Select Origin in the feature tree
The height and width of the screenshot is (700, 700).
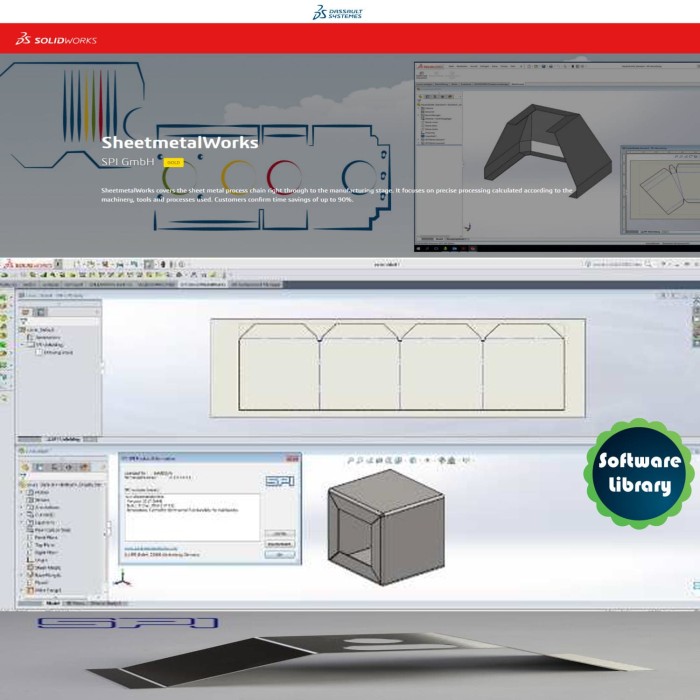pos(37,560)
